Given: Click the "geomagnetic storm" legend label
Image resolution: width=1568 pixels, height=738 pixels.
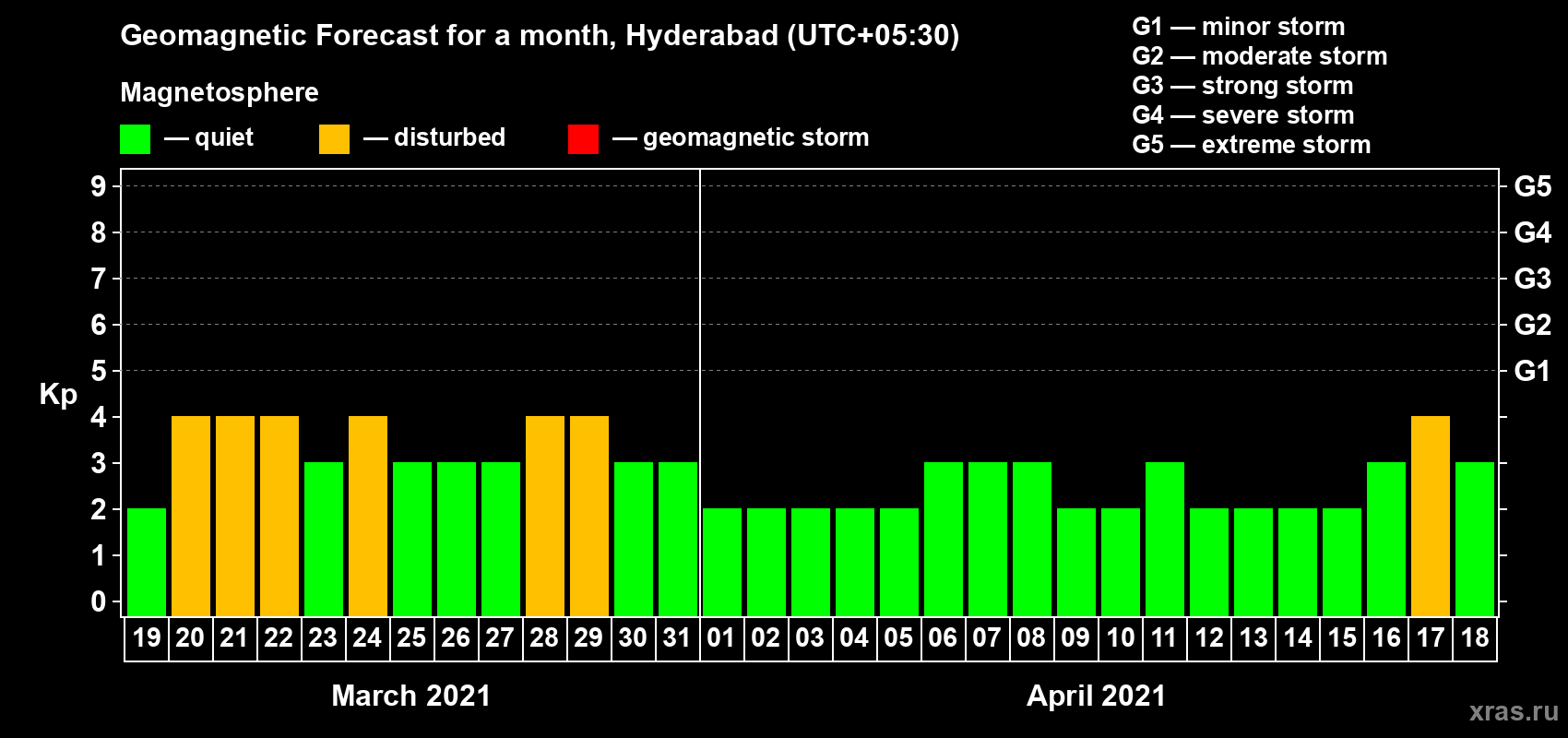Looking at the screenshot, I should click(756, 137).
